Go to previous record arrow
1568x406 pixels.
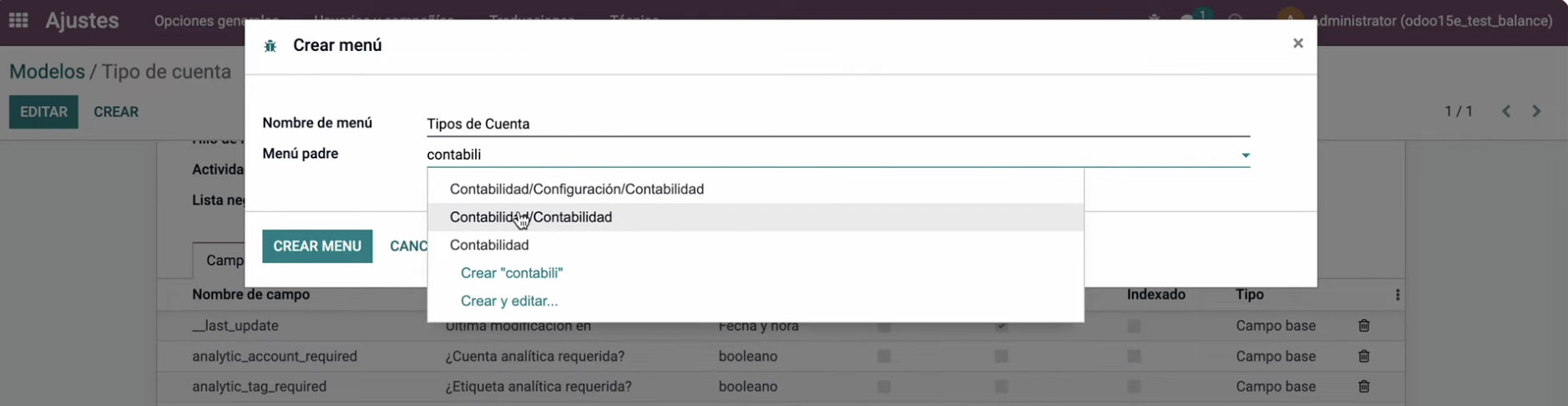pos(1506,111)
